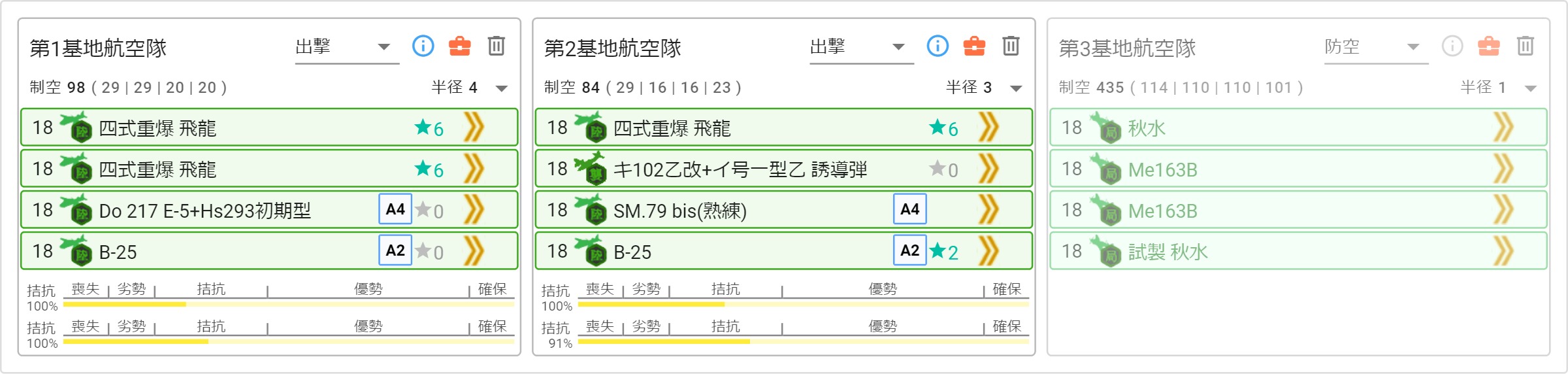
Task: Click proficiency chevron on 秋水 row
Action: (x=1503, y=127)
